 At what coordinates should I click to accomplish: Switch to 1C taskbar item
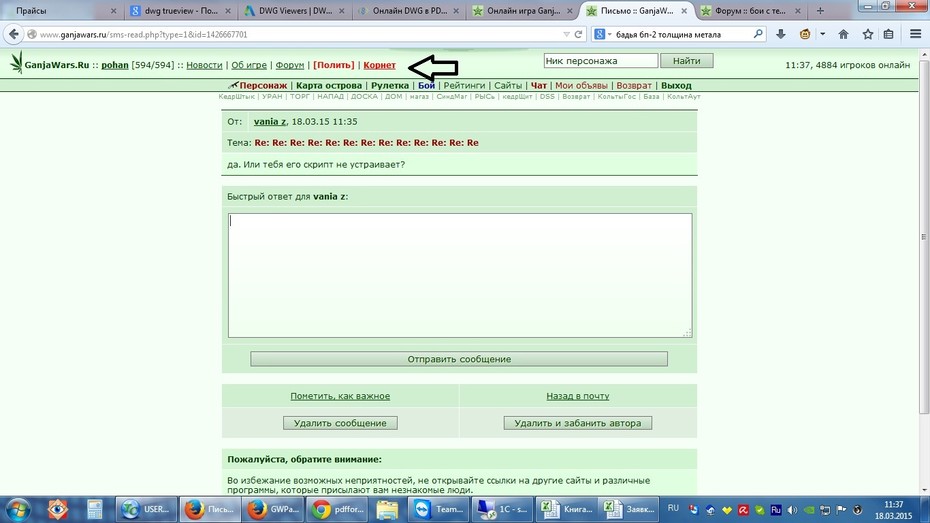[x=503, y=509]
